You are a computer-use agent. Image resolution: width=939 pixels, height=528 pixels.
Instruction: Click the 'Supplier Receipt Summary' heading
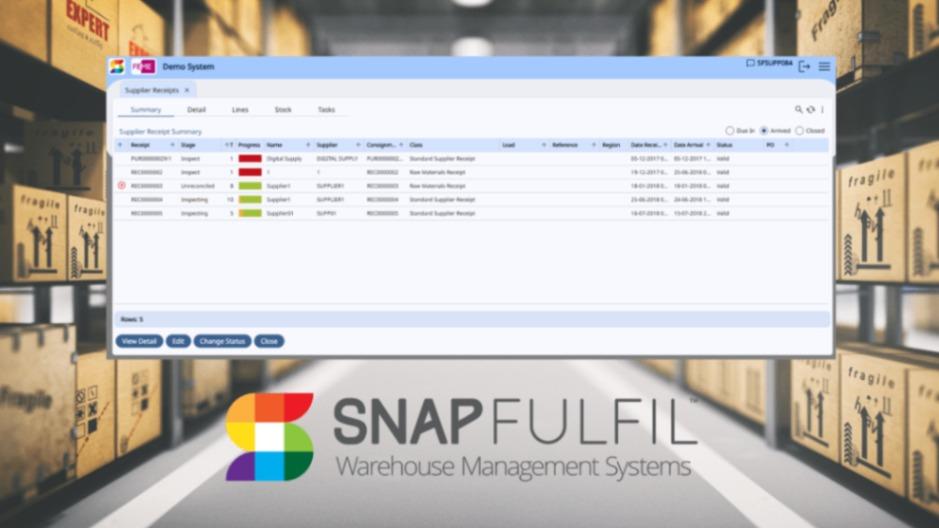click(x=160, y=132)
